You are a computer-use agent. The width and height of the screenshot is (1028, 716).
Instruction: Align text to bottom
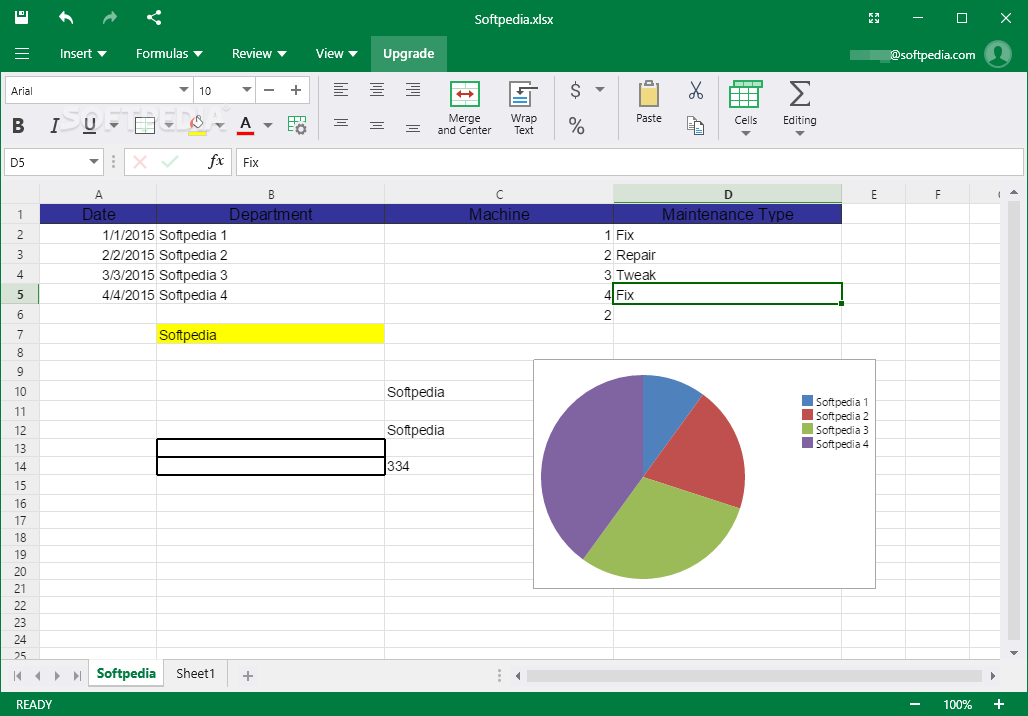tap(413, 128)
